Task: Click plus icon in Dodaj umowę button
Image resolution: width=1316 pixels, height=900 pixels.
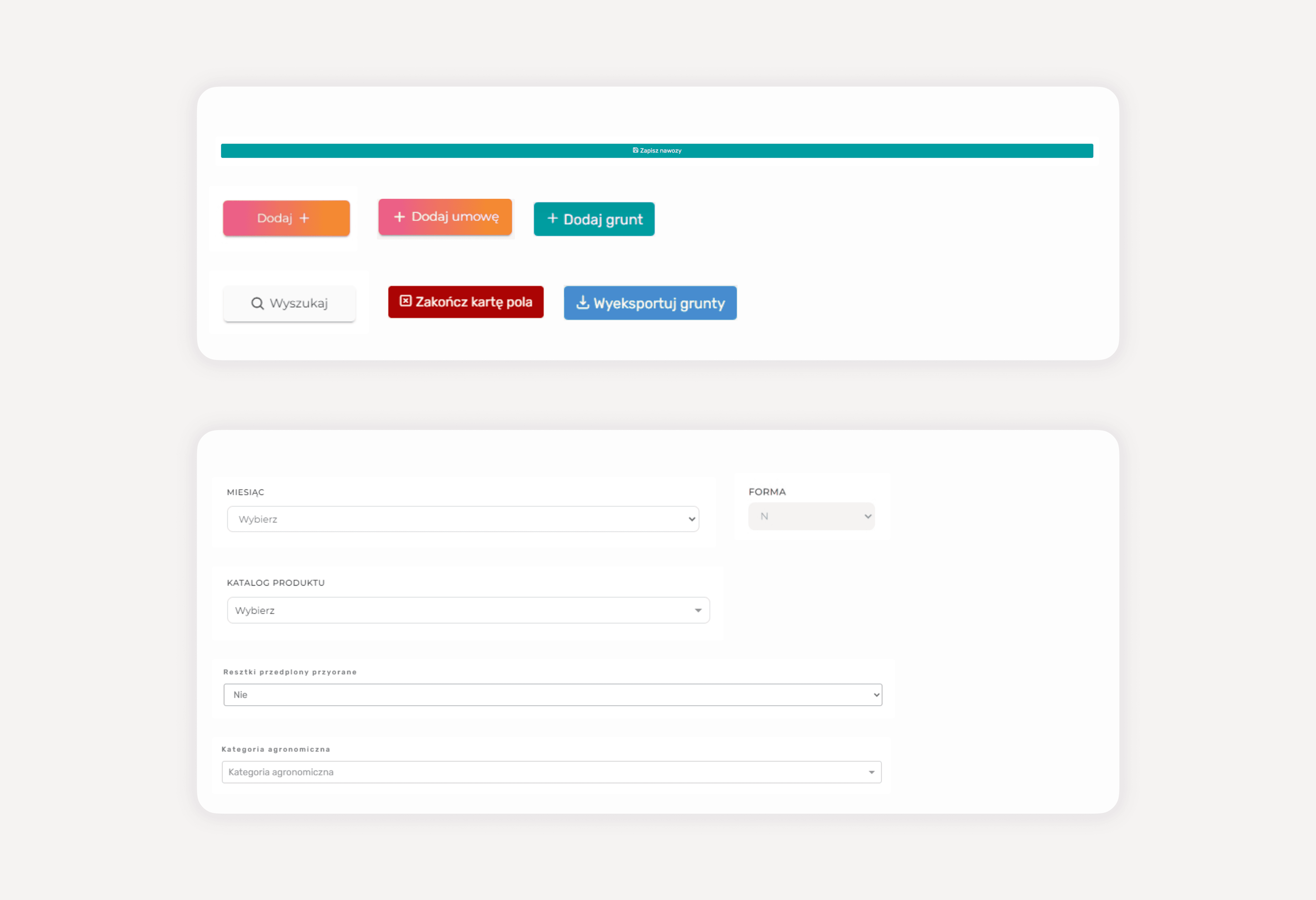Action: point(399,217)
